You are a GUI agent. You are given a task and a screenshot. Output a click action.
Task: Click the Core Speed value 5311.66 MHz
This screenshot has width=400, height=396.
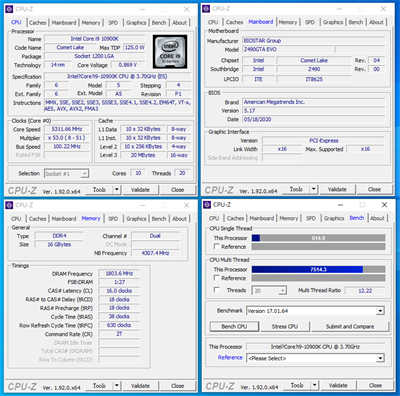67,129
